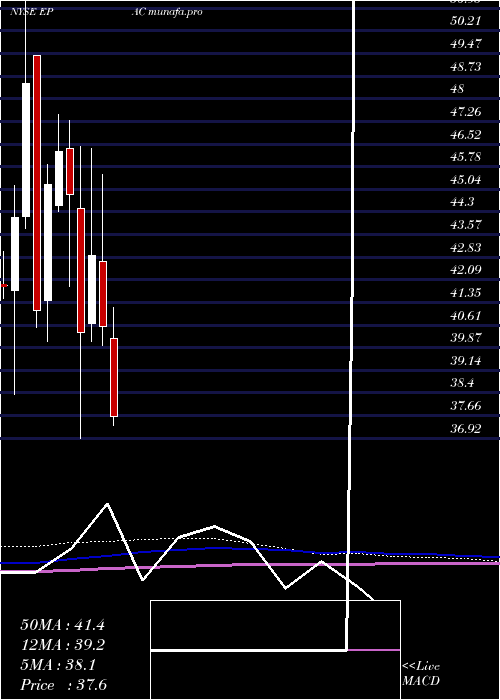Image resolution: width=500 pixels, height=700 pixels.
Task: Click the 38.4 price axis label
Action: pyautogui.click(x=462, y=383)
